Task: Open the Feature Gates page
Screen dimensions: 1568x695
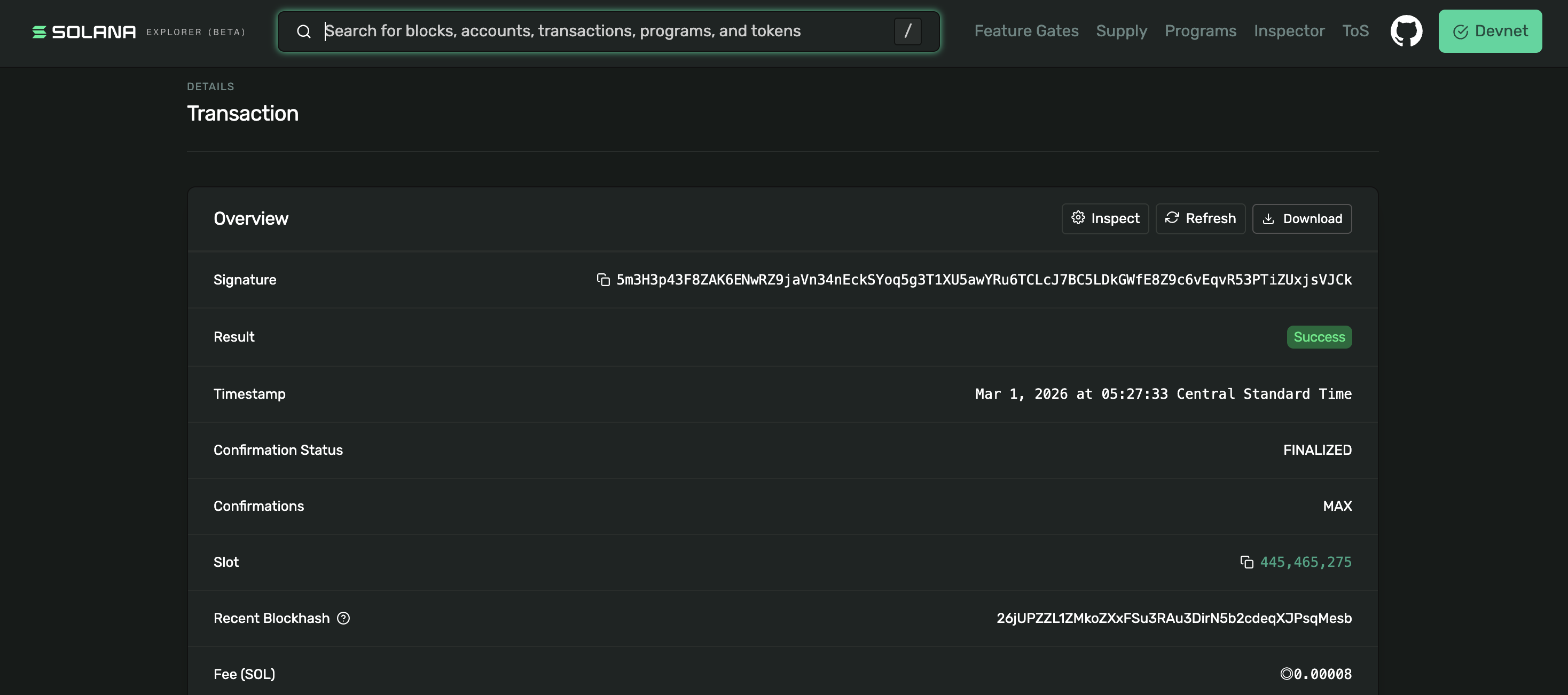Action: pos(1025,31)
